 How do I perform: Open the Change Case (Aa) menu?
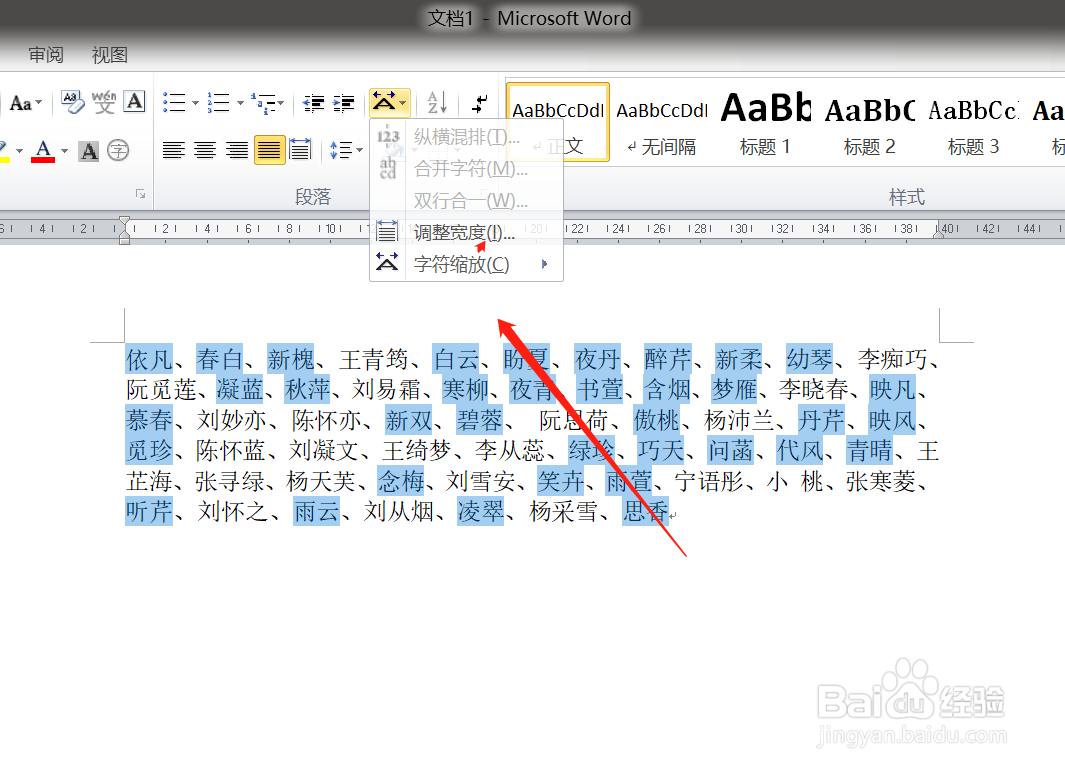click(26, 103)
